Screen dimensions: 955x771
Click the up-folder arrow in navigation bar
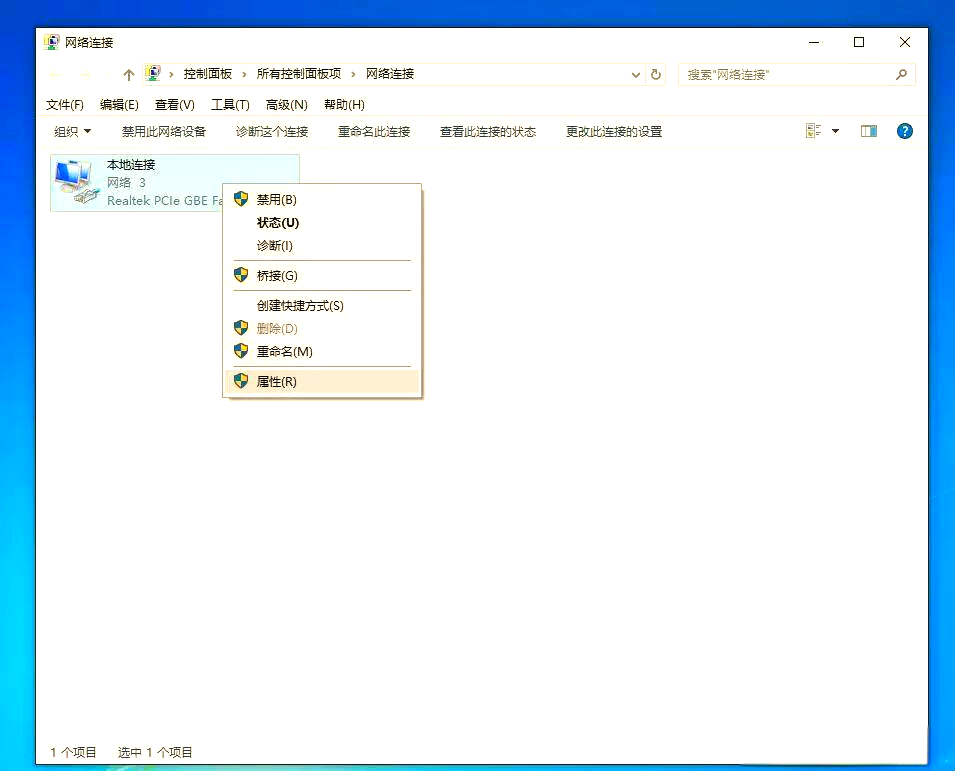point(128,75)
